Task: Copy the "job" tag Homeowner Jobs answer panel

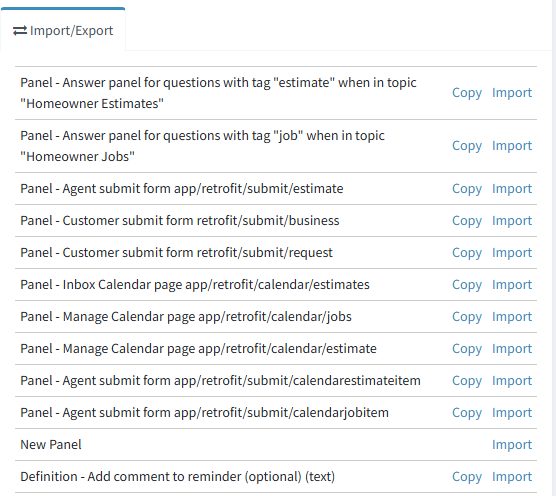Action: tap(467, 146)
